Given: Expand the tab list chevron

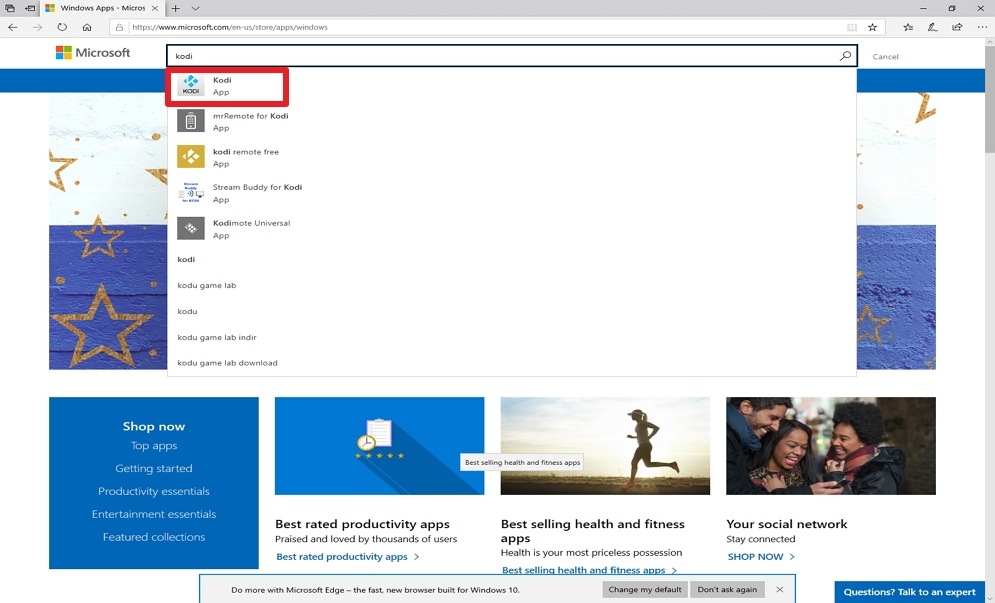Looking at the screenshot, I should pos(195,8).
